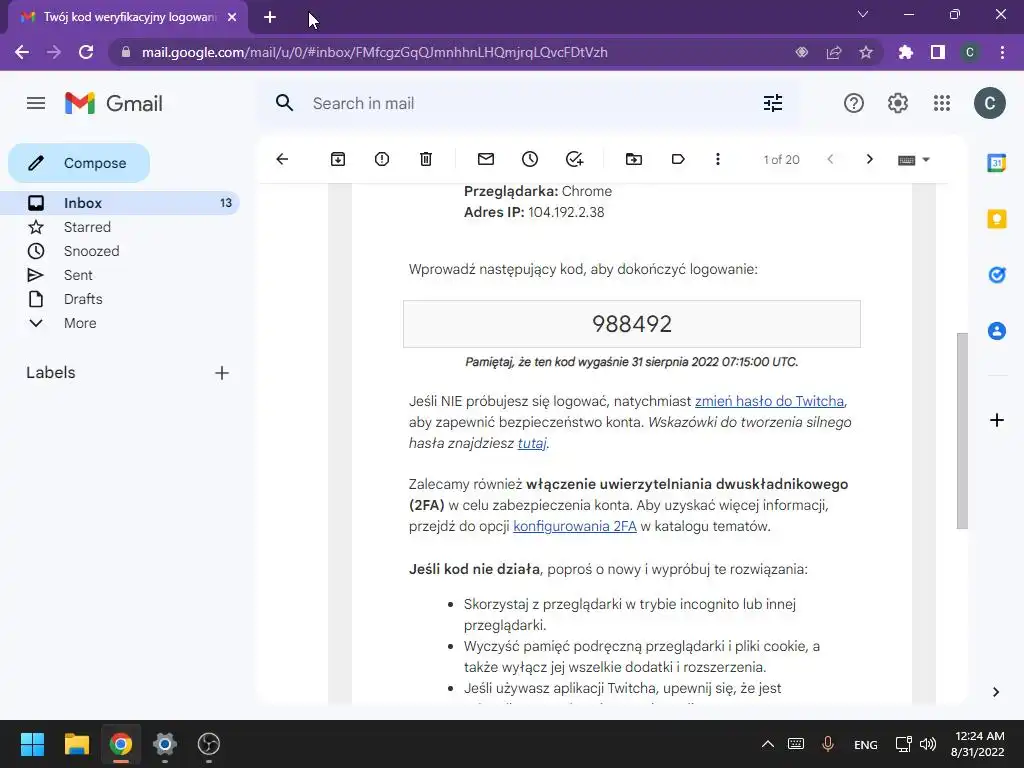Image resolution: width=1024 pixels, height=768 pixels.
Task: Open the Starred folder
Action: point(120,227)
